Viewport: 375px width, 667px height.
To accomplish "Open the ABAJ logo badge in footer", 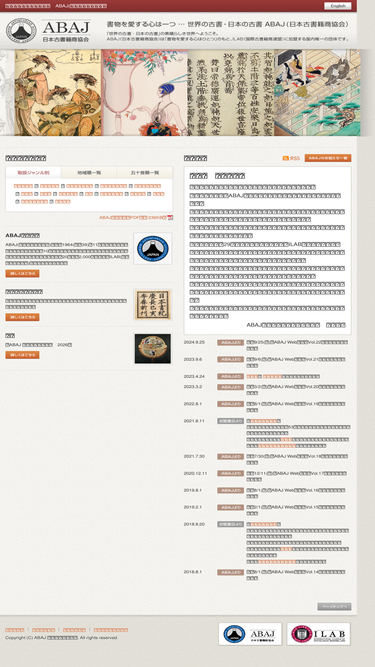I will pos(250,634).
